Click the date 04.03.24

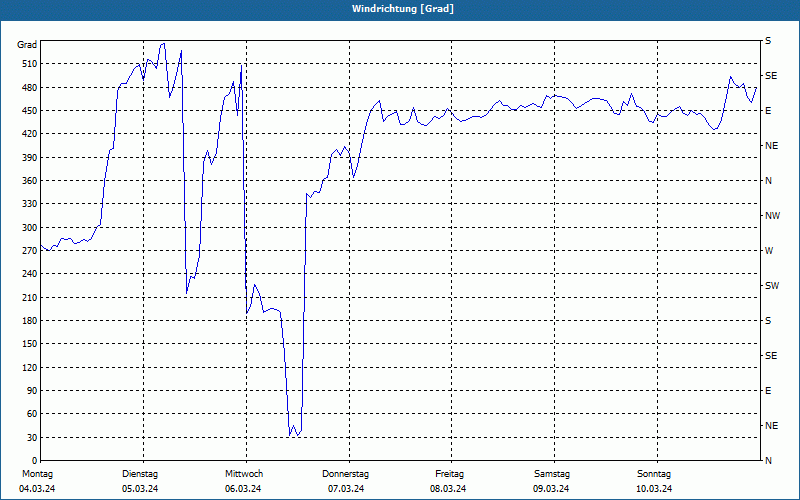pyautogui.click(x=37, y=489)
